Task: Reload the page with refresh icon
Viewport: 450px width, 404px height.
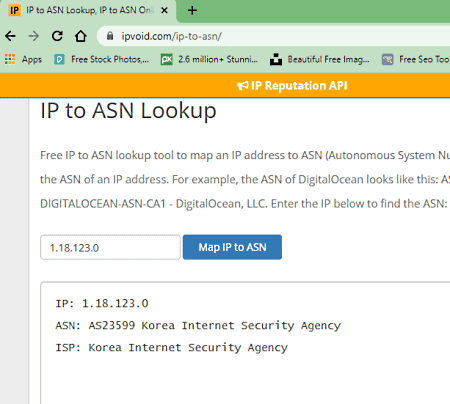Action: (57, 36)
